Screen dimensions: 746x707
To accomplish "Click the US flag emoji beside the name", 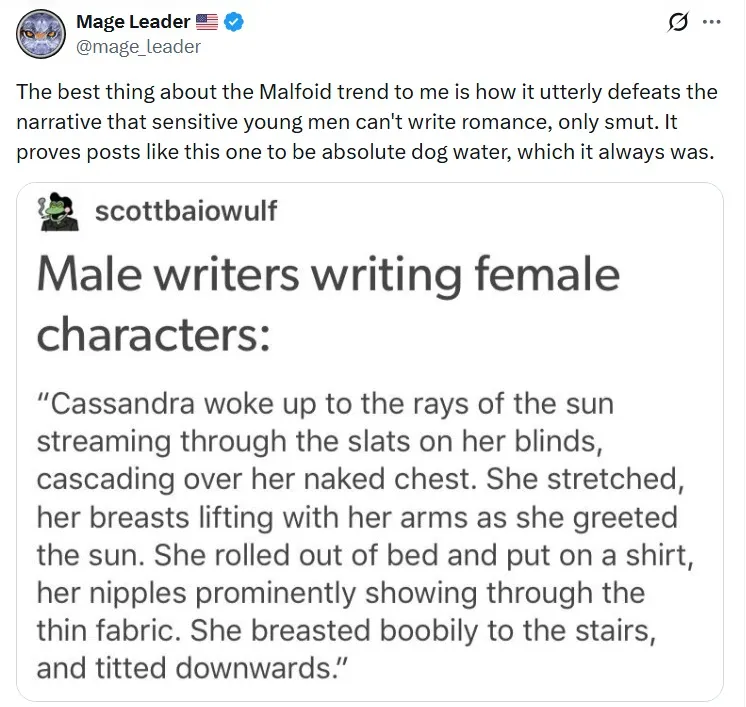I will [x=207, y=22].
